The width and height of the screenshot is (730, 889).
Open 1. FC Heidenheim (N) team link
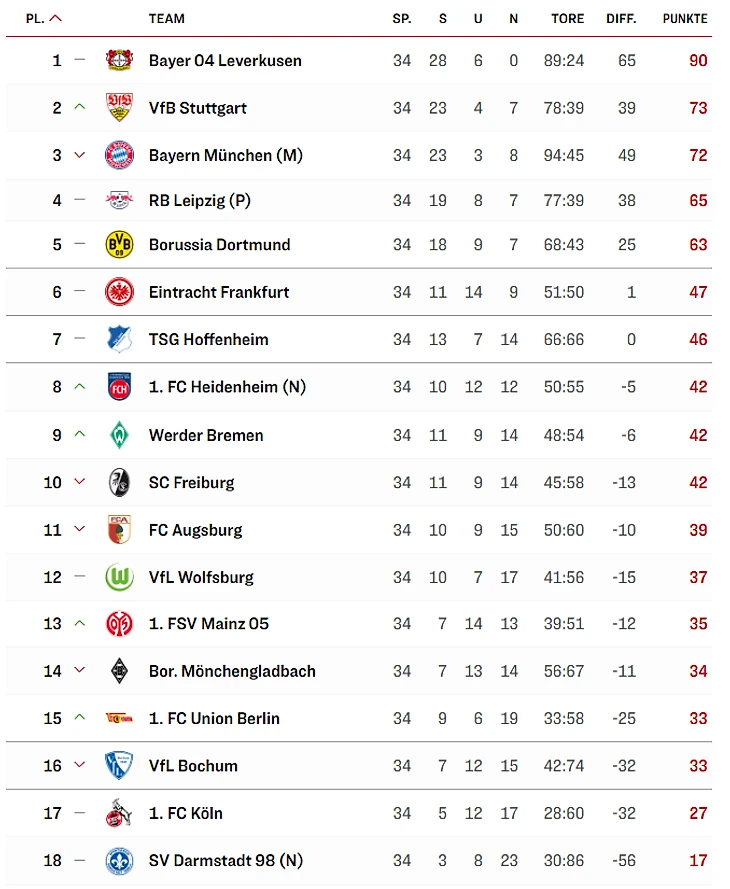tap(227, 387)
